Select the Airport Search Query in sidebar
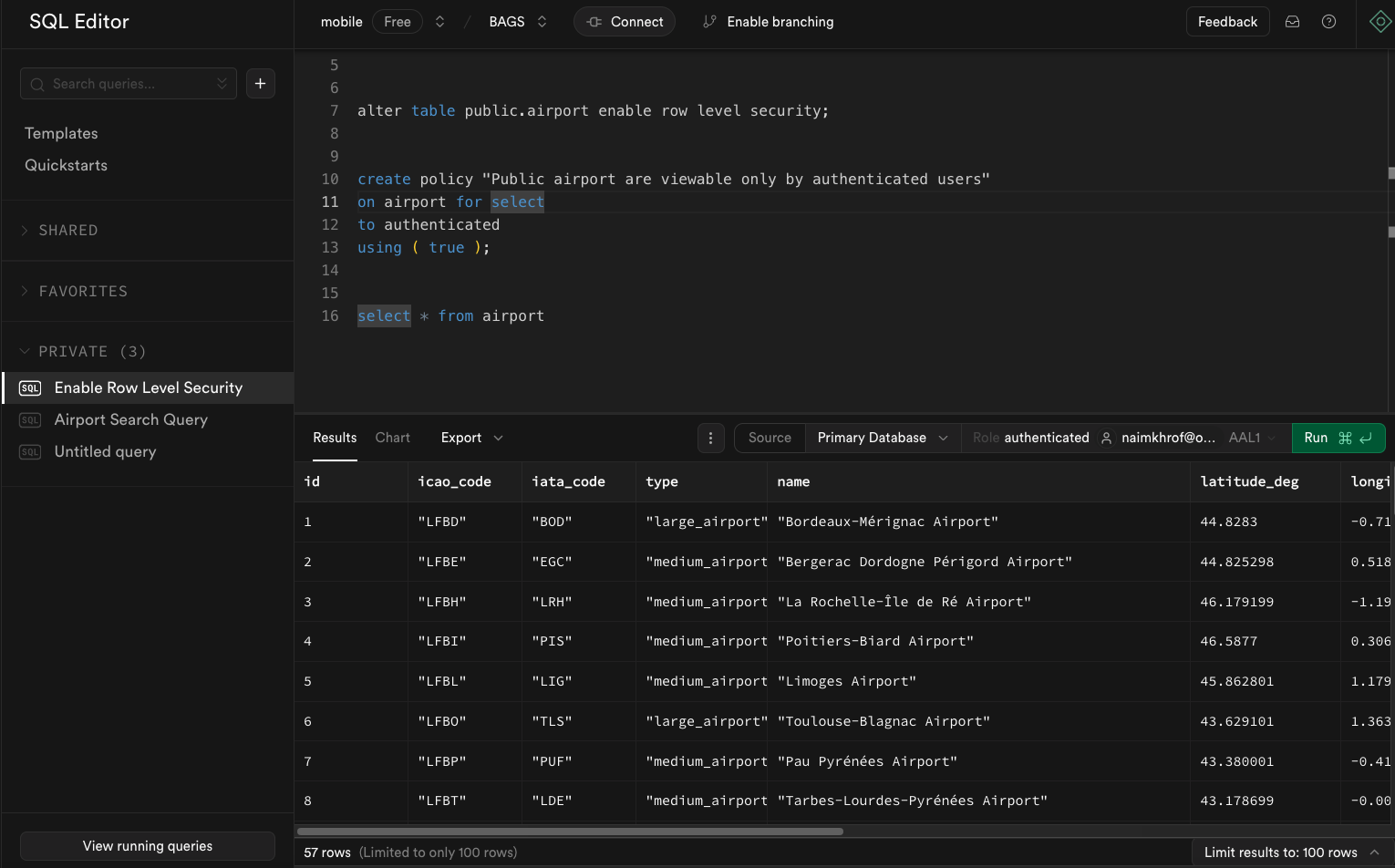Viewport: 1395px width, 868px height. click(131, 419)
